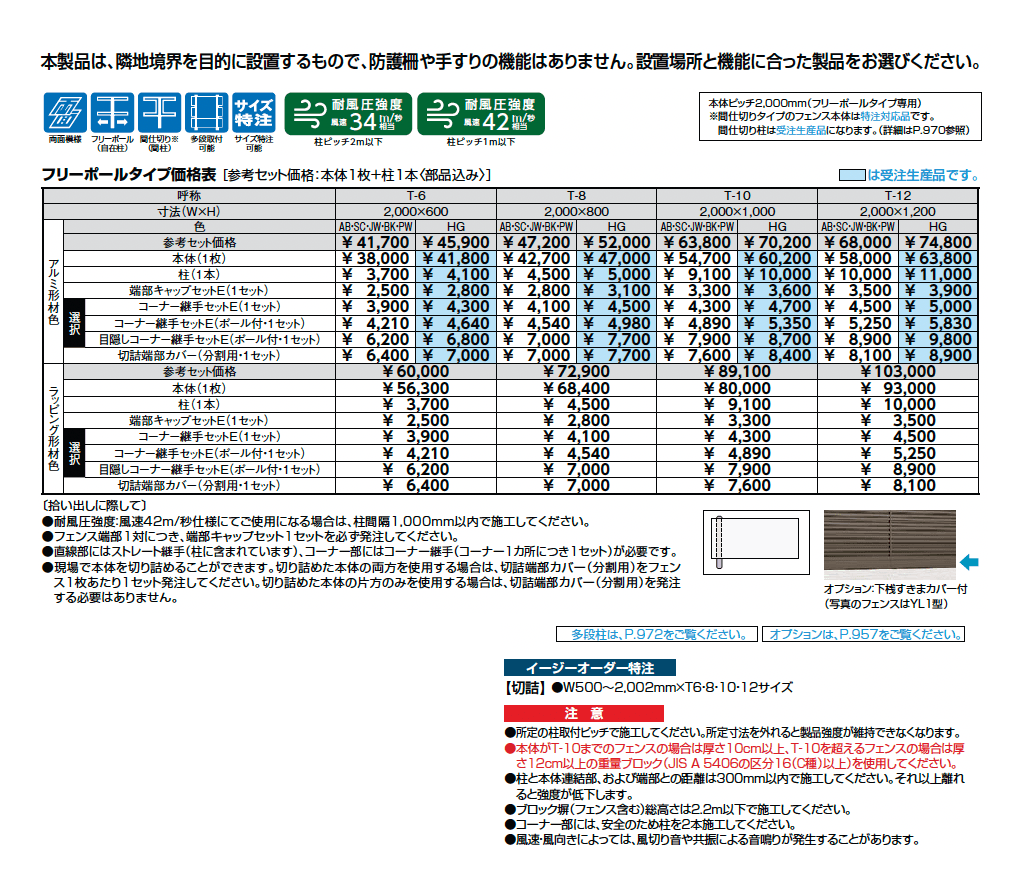Click the ラッピング形材色 vertical label
1026x870 pixels.
[54, 428]
